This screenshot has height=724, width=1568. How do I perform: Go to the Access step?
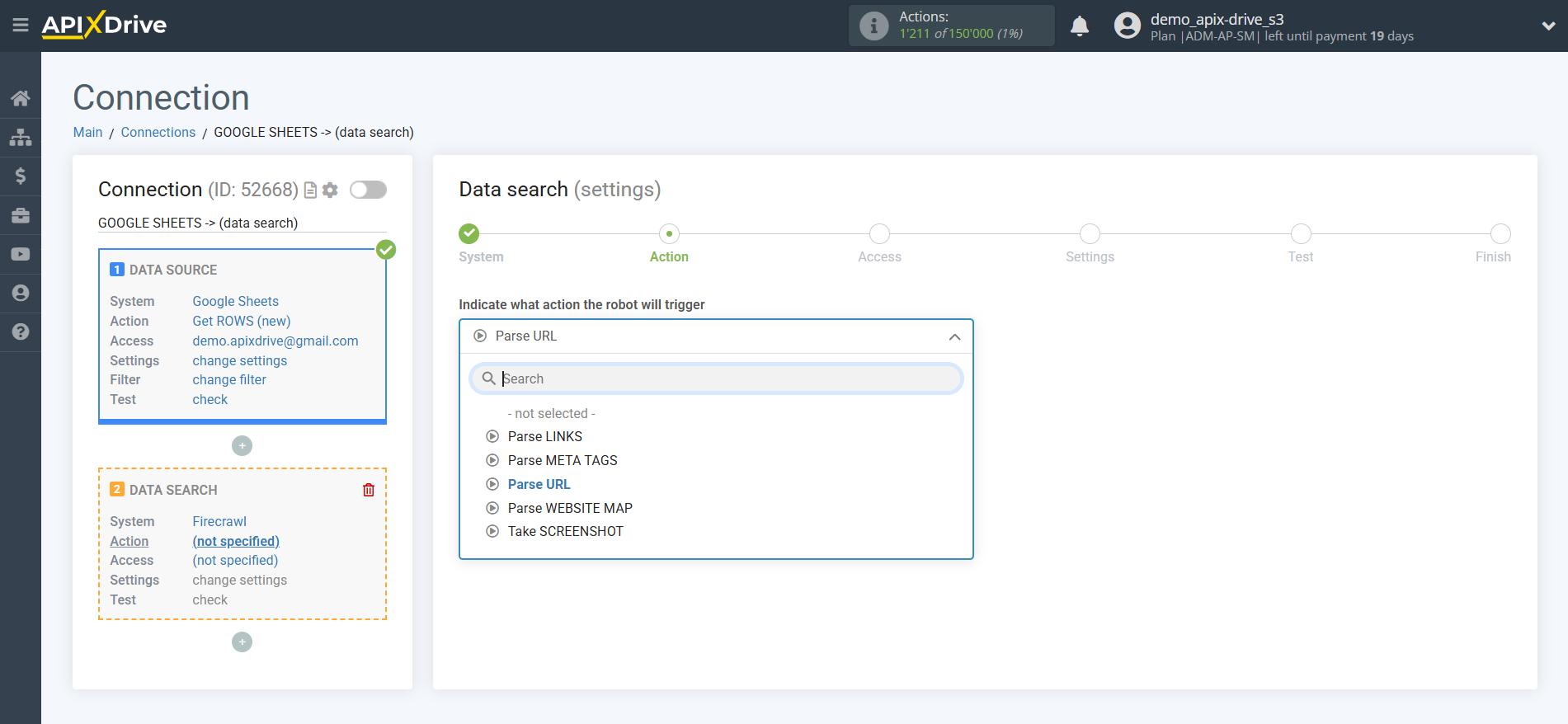(879, 234)
